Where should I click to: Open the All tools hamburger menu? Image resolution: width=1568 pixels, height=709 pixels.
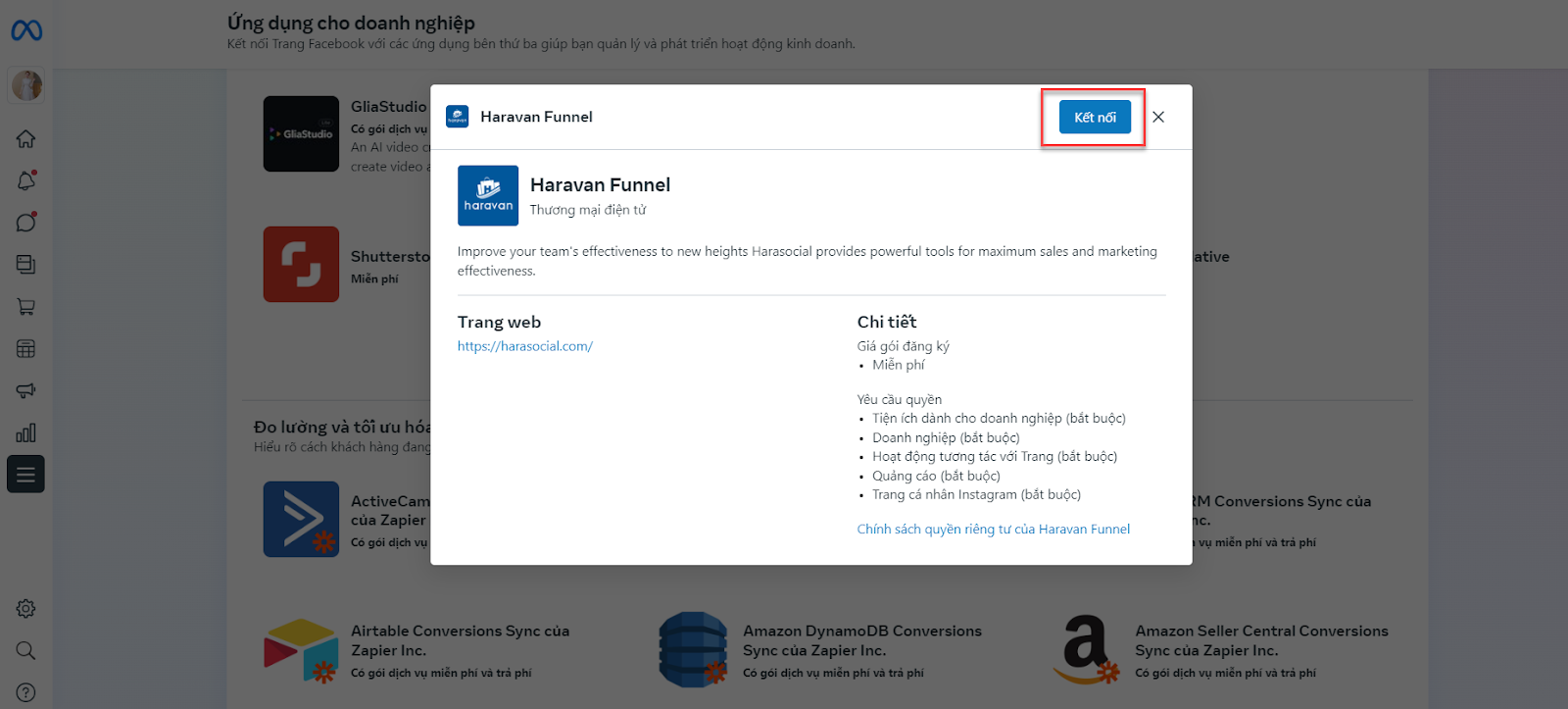[26, 475]
